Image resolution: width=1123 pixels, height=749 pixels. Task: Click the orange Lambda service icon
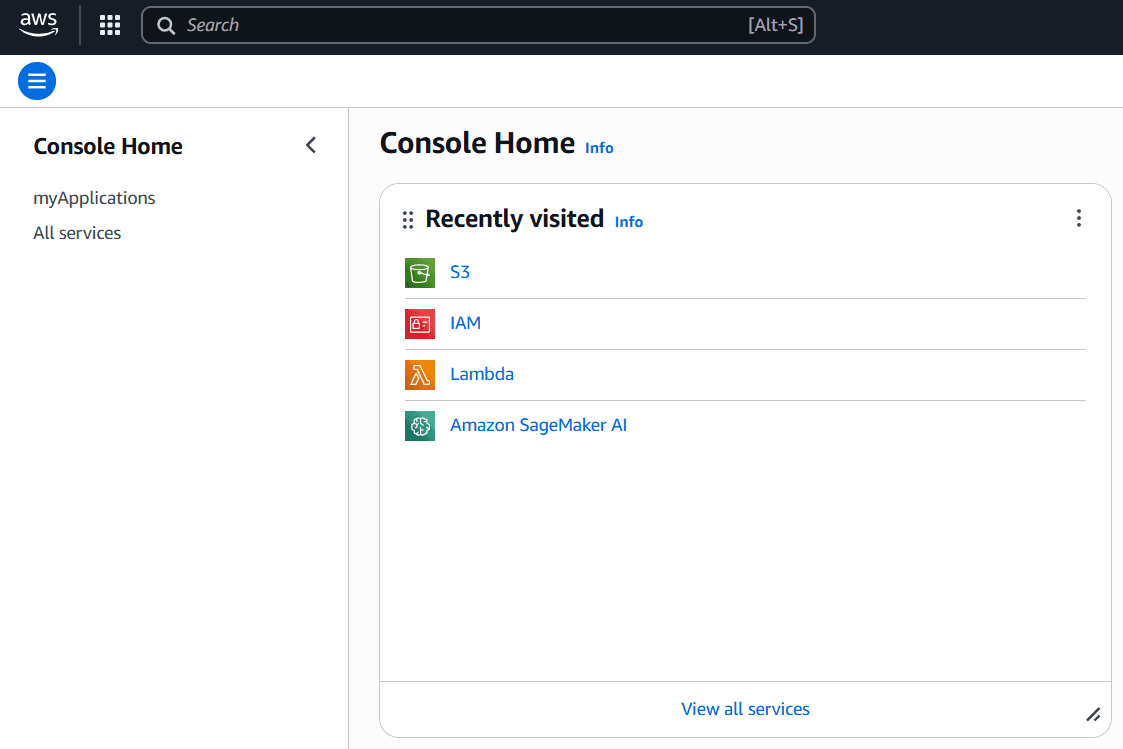420,375
